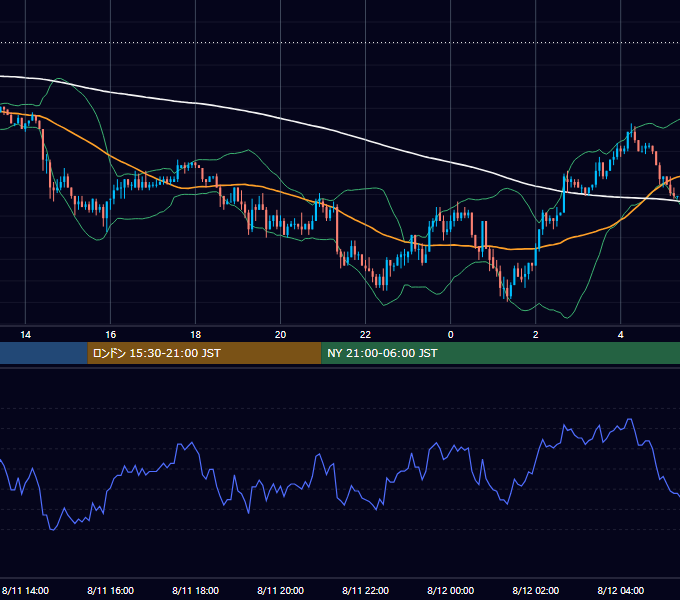Click the 8/12 04:00 timestamp label
The height and width of the screenshot is (600, 680).
pos(621,590)
